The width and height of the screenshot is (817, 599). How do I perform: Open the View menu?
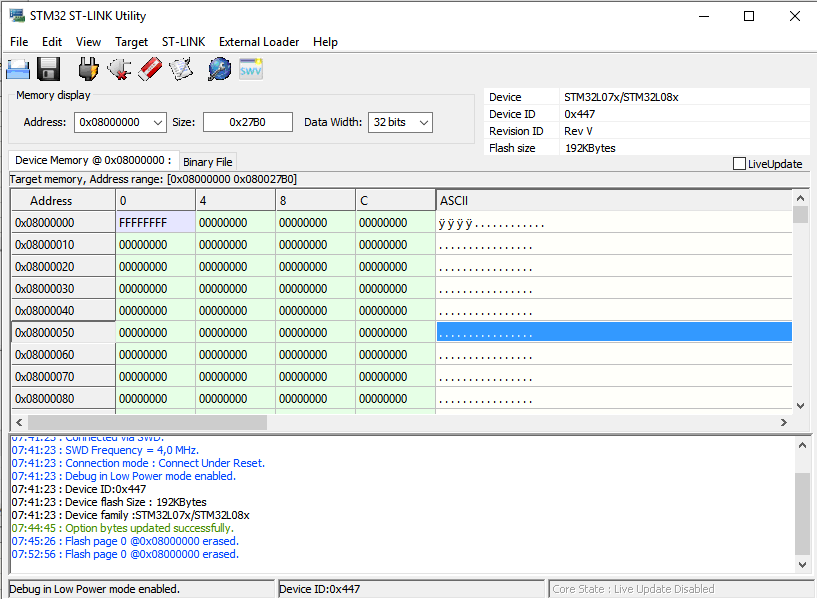88,42
